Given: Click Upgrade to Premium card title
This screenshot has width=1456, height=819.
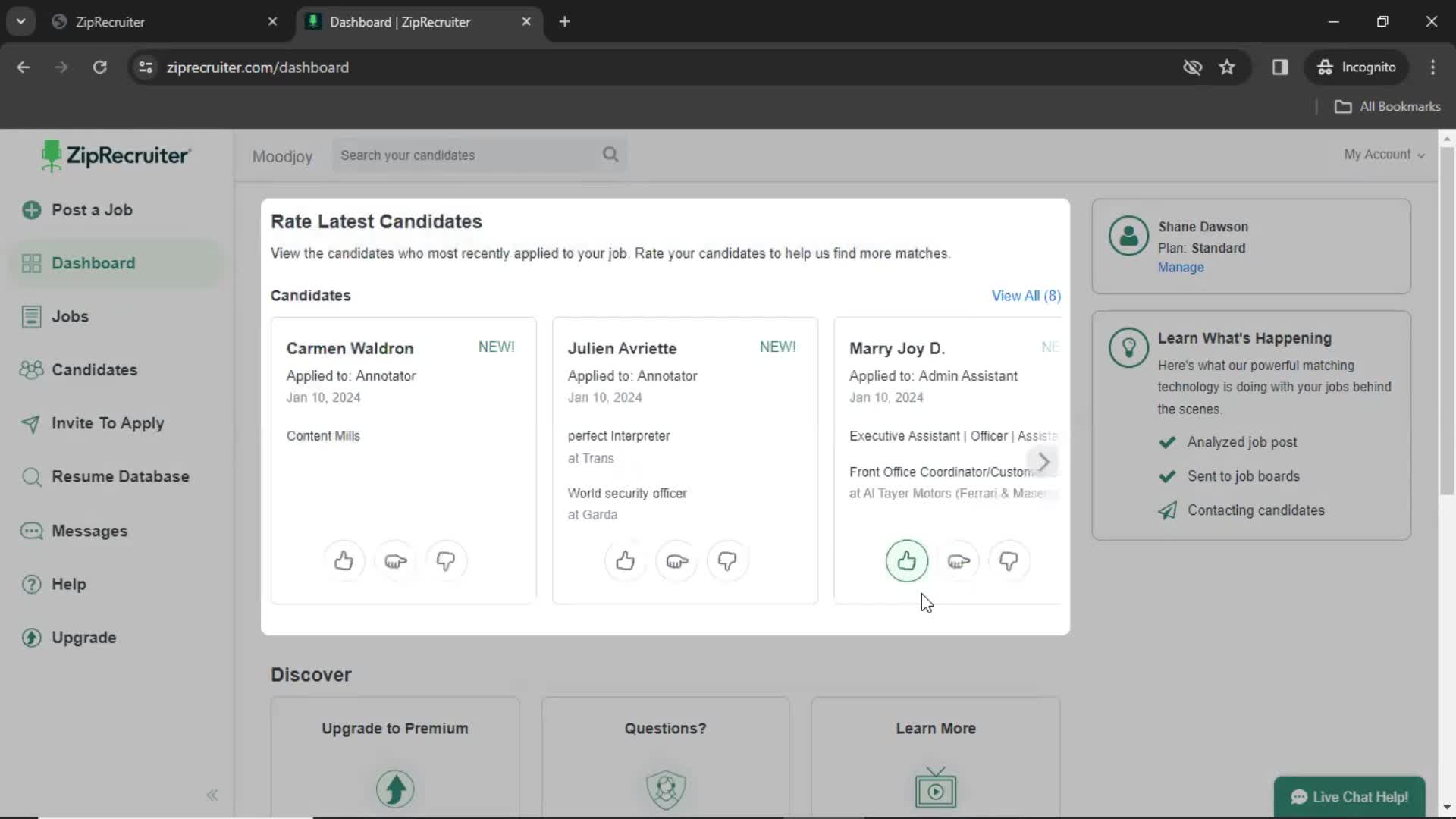Looking at the screenshot, I should coord(395,729).
